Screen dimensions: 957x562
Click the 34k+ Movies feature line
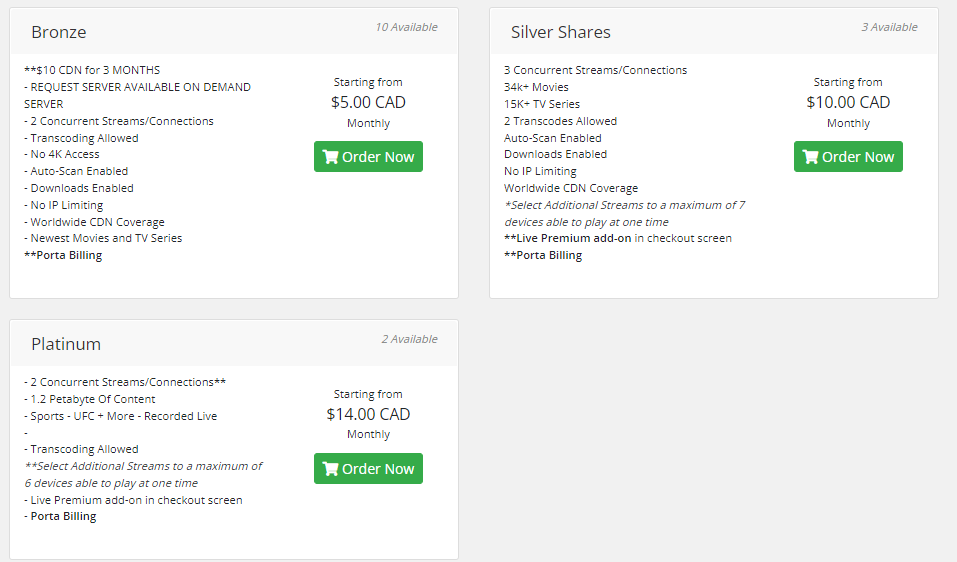coord(536,87)
